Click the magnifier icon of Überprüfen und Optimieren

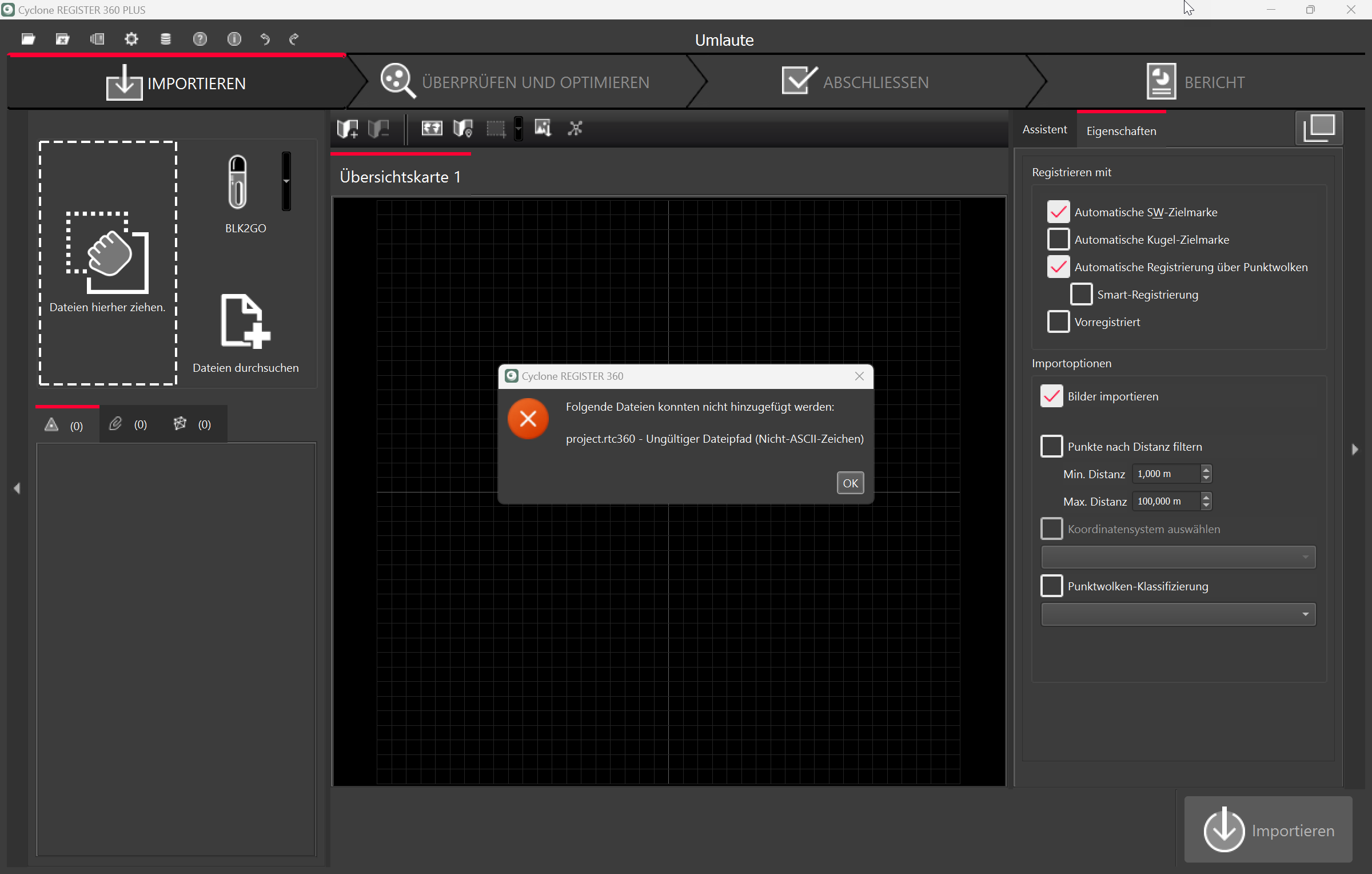[x=398, y=81]
